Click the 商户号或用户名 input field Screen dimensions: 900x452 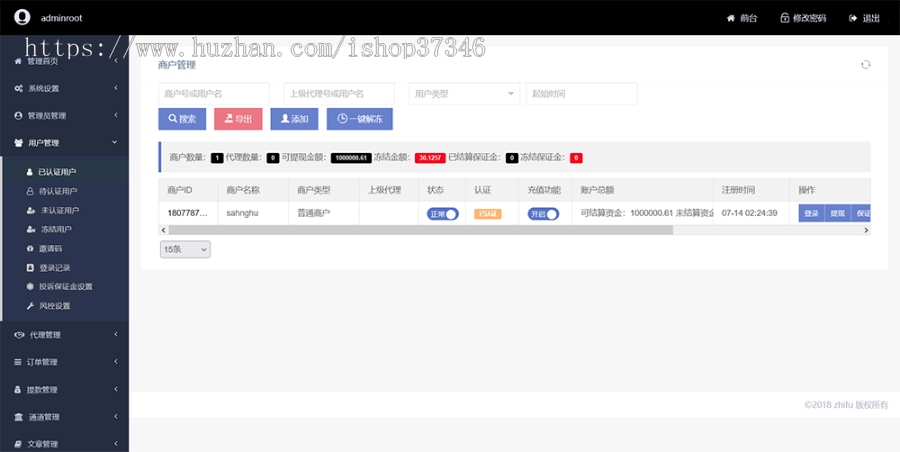click(214, 94)
